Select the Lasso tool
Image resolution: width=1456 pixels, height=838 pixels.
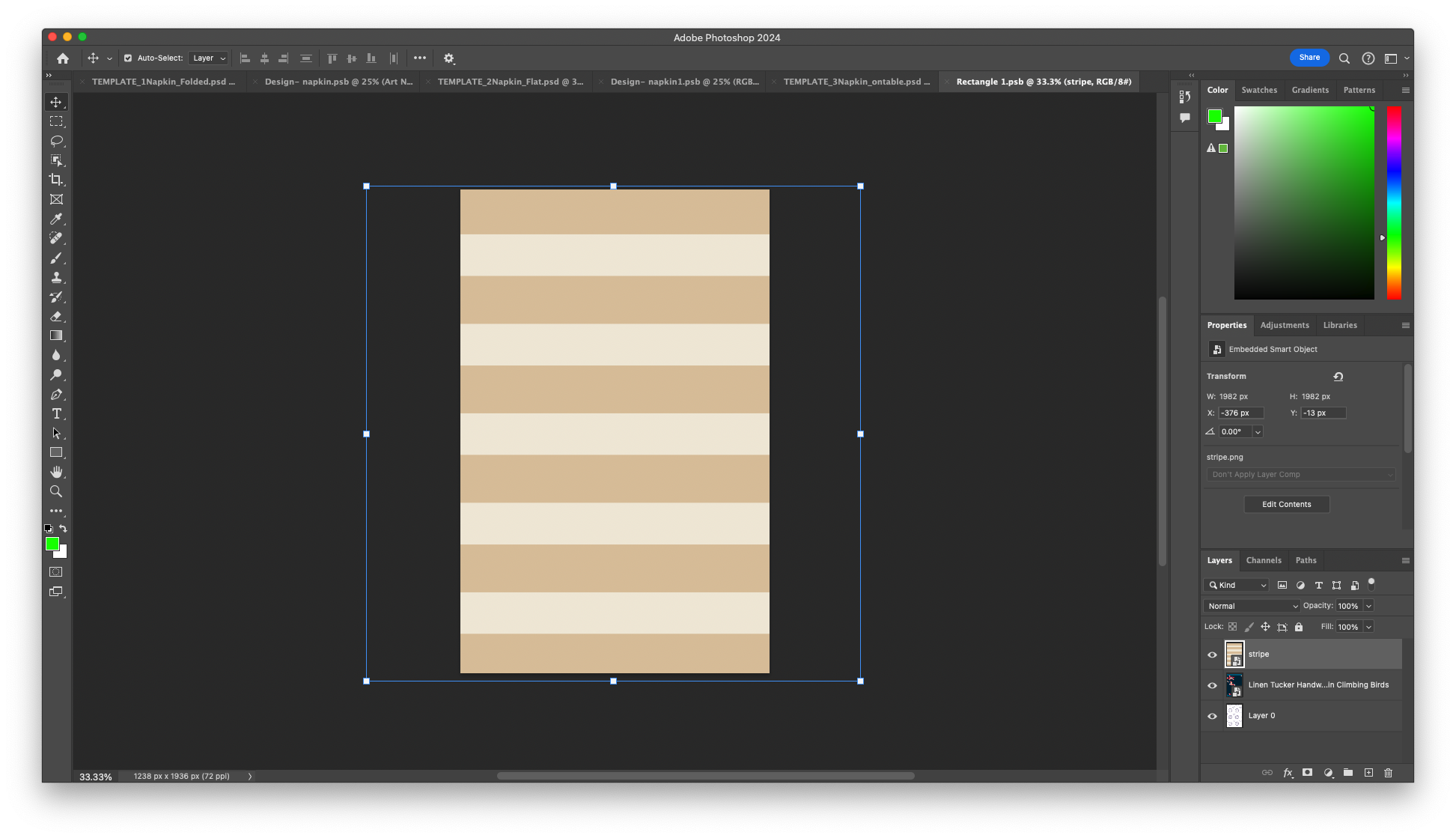pos(56,141)
